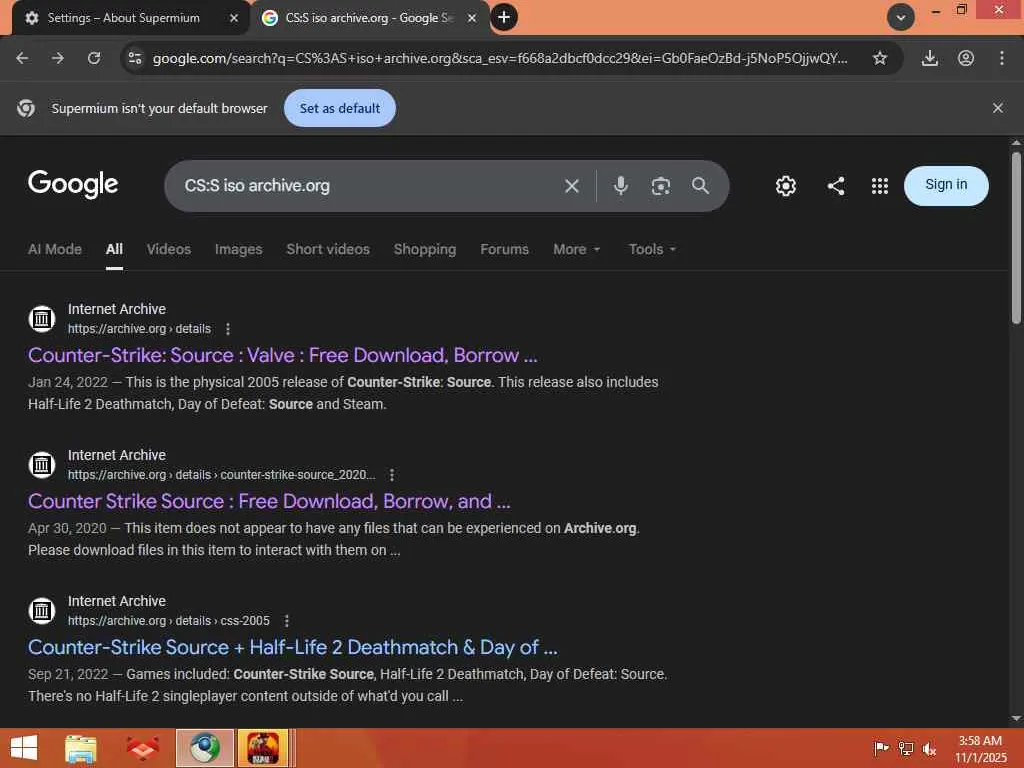Click the scrollbar down arrow
This screenshot has height=768, width=1024.
[1016, 719]
